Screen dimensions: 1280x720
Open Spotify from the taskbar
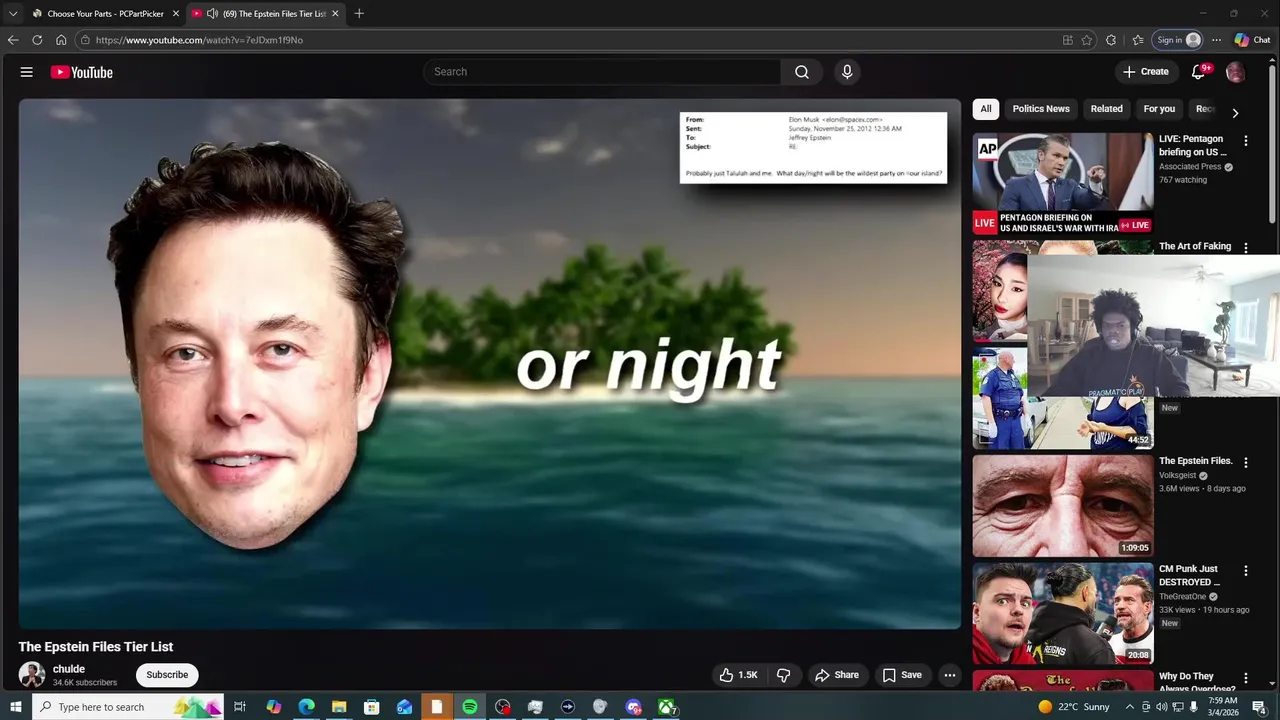coord(470,707)
